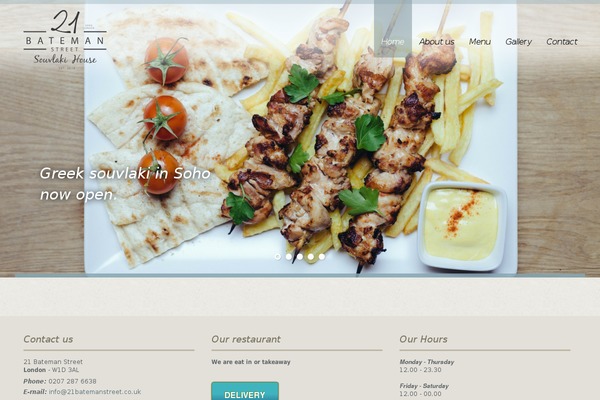Image resolution: width=600 pixels, height=400 pixels.
Task: Go to the About us page
Action: (437, 41)
